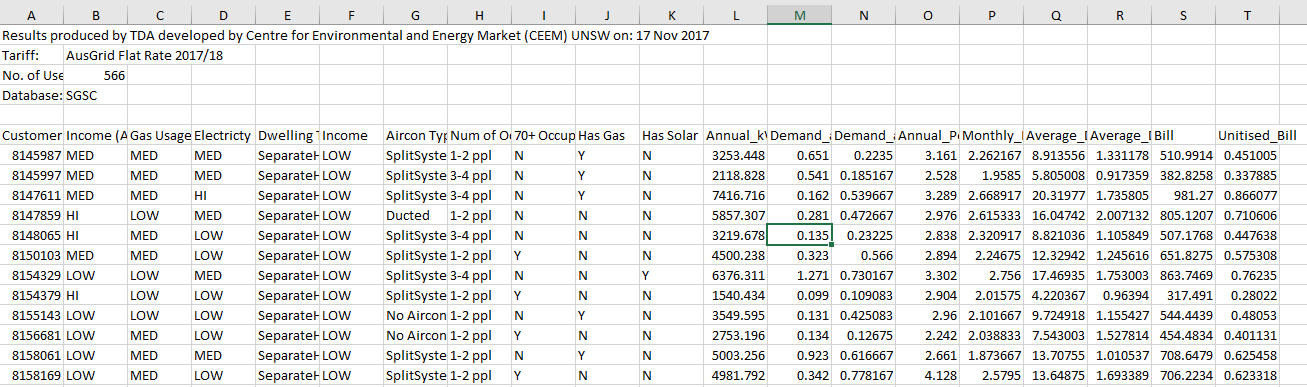The height and width of the screenshot is (387, 1307).
Task: Click customer ID 8154379 cell
Action: click(33, 297)
